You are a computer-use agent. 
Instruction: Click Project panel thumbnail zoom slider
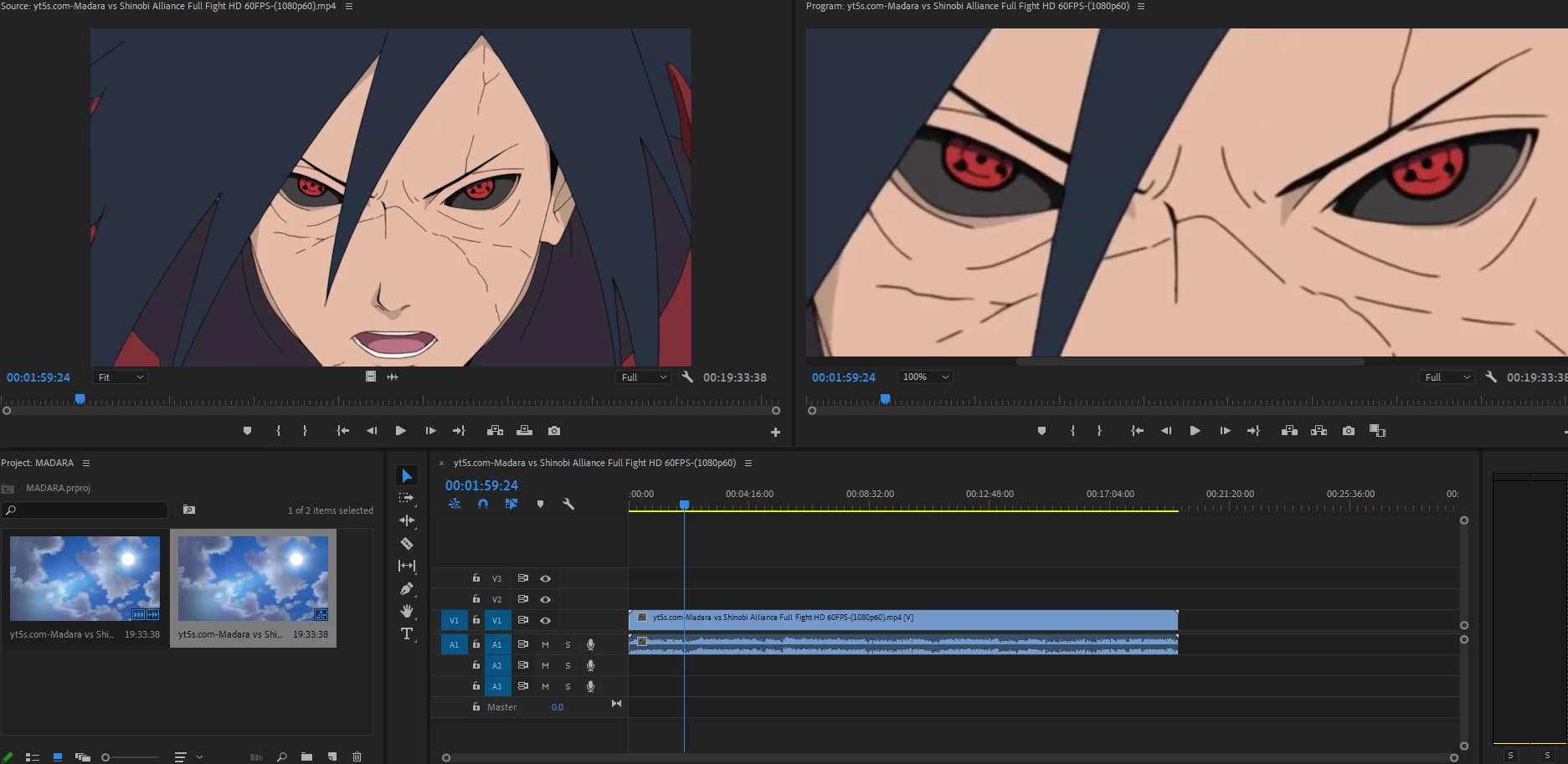(x=130, y=757)
